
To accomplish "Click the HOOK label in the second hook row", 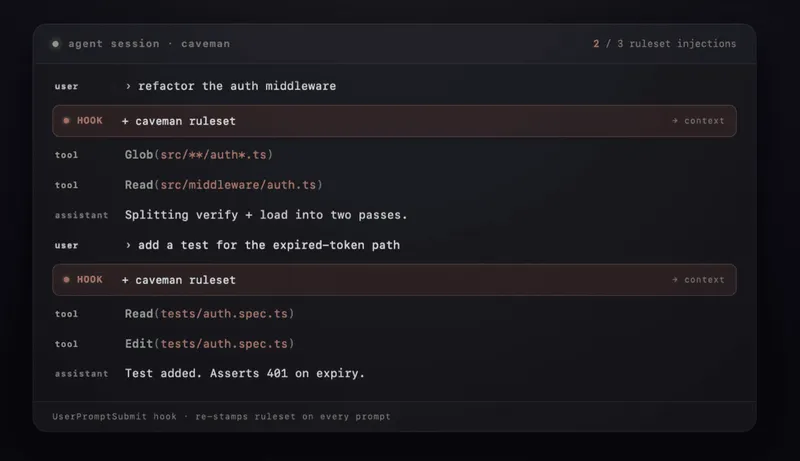I will tap(90, 280).
